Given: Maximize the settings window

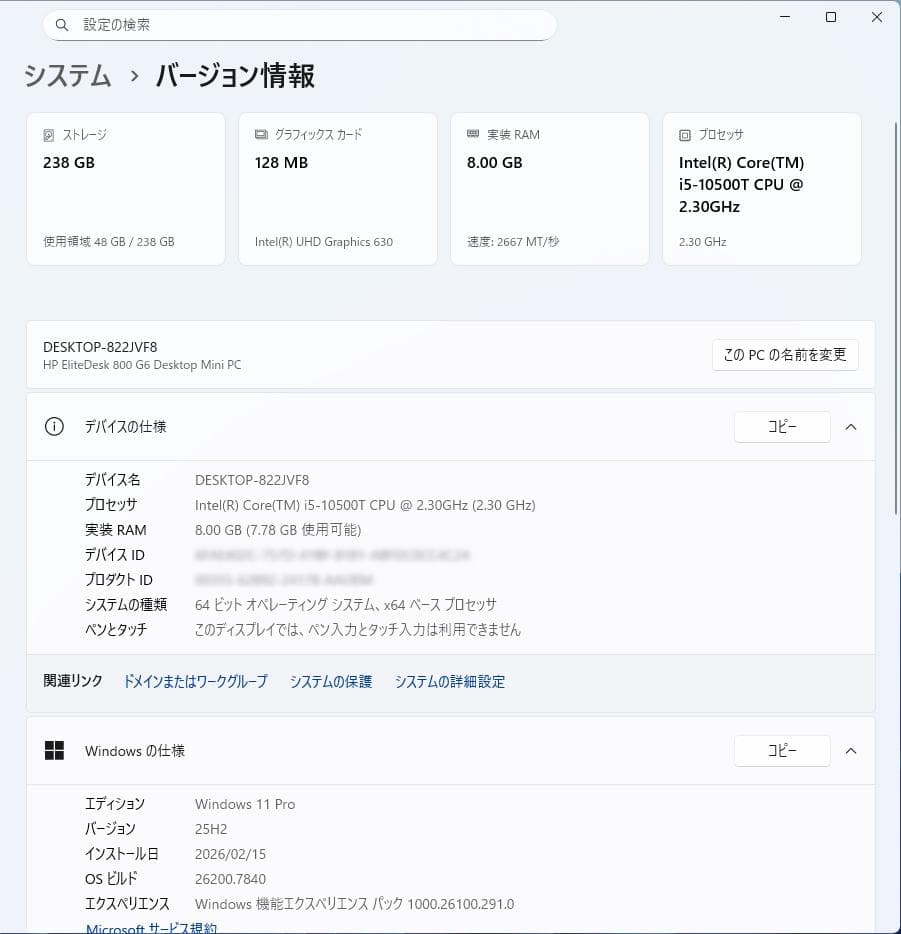Looking at the screenshot, I should [831, 17].
